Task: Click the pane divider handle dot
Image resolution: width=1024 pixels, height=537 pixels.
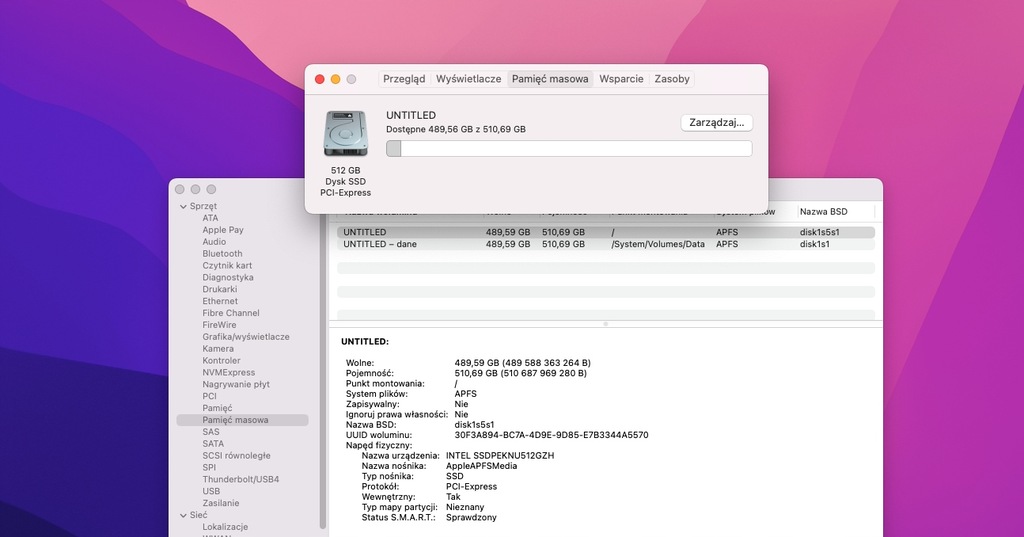Action: 605,324
